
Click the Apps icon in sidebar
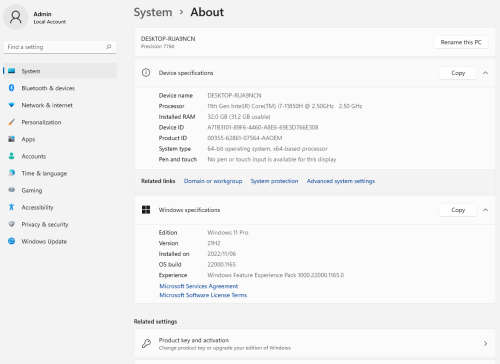(x=12, y=139)
